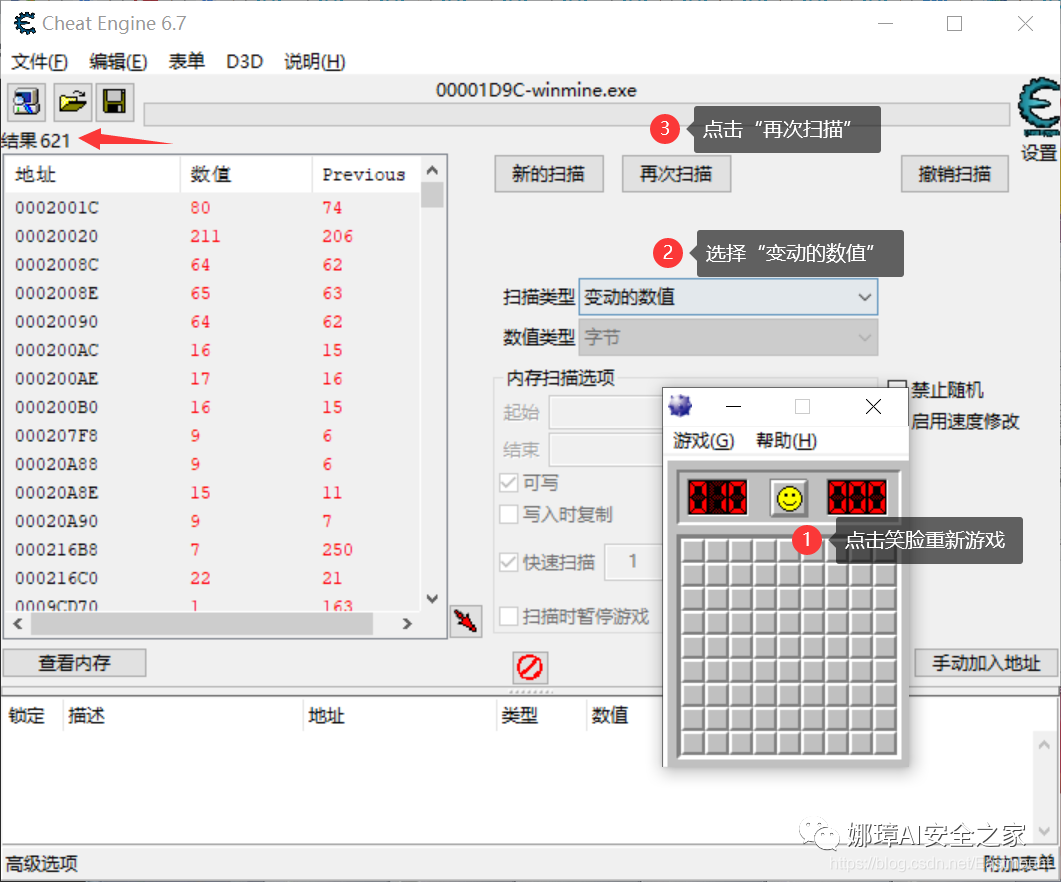Click the 地址 column header in results

coord(93,174)
